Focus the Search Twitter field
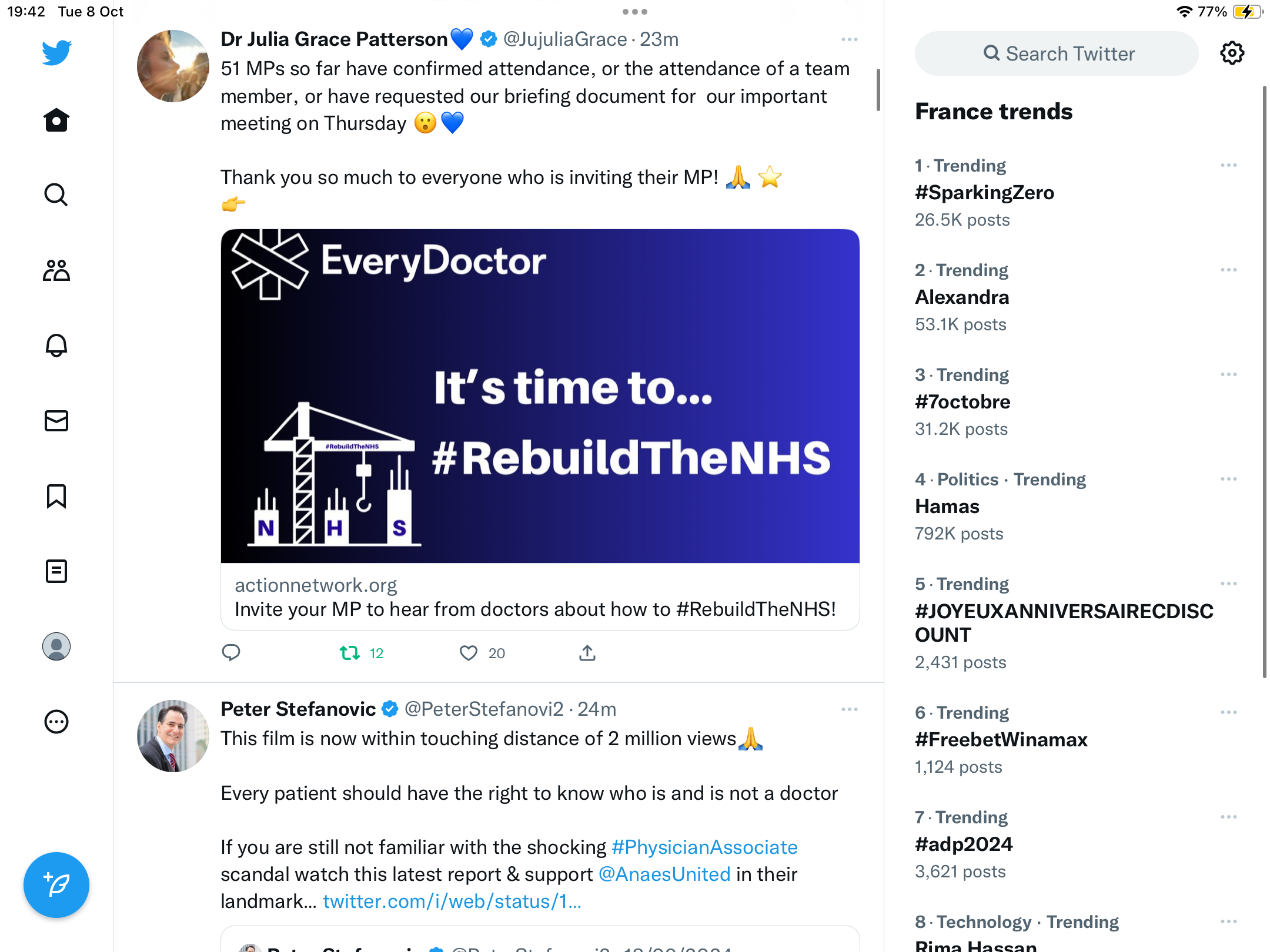Image resolution: width=1270 pixels, height=952 pixels. pos(1057,53)
